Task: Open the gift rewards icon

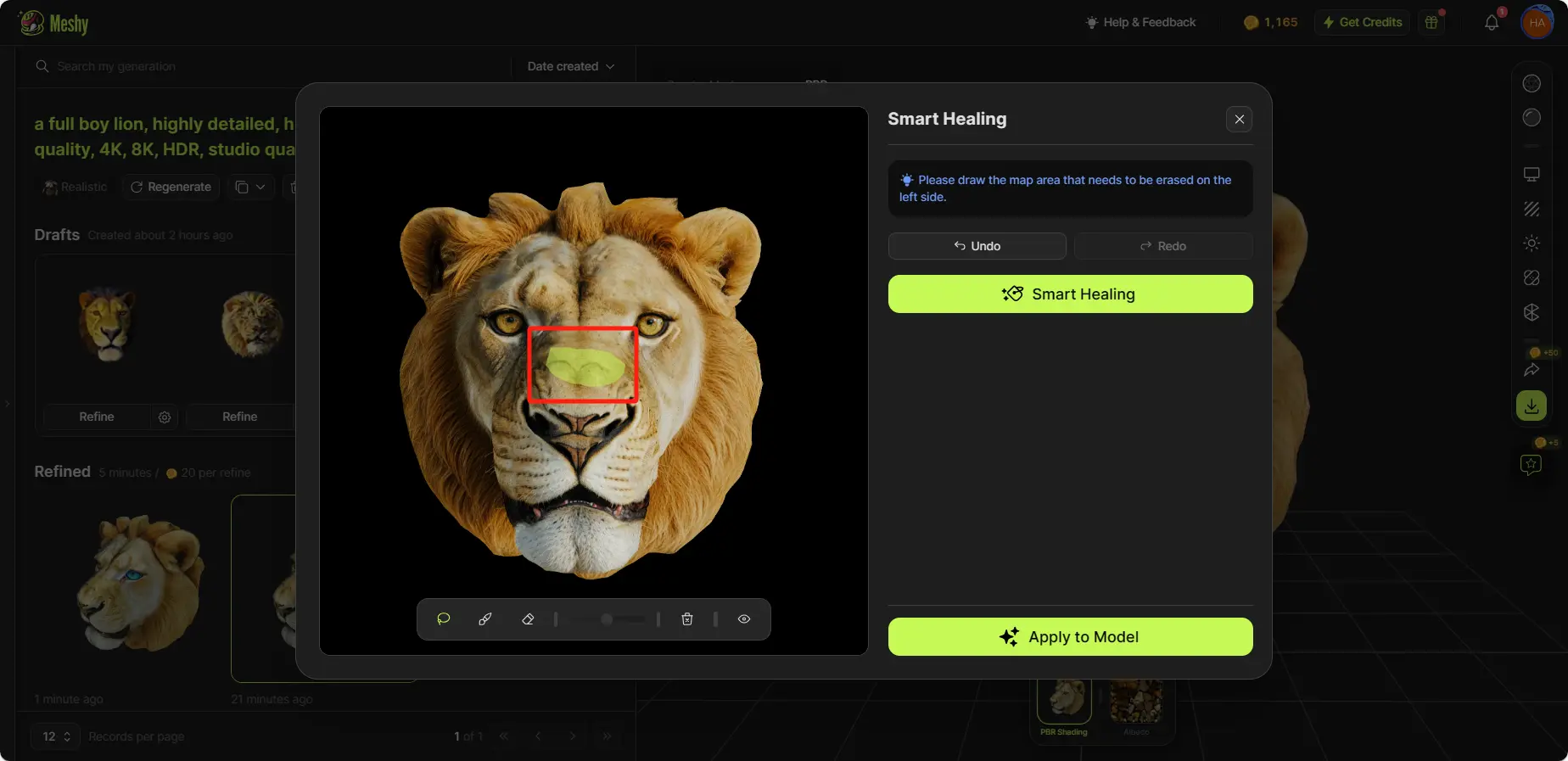Action: 1432,23
